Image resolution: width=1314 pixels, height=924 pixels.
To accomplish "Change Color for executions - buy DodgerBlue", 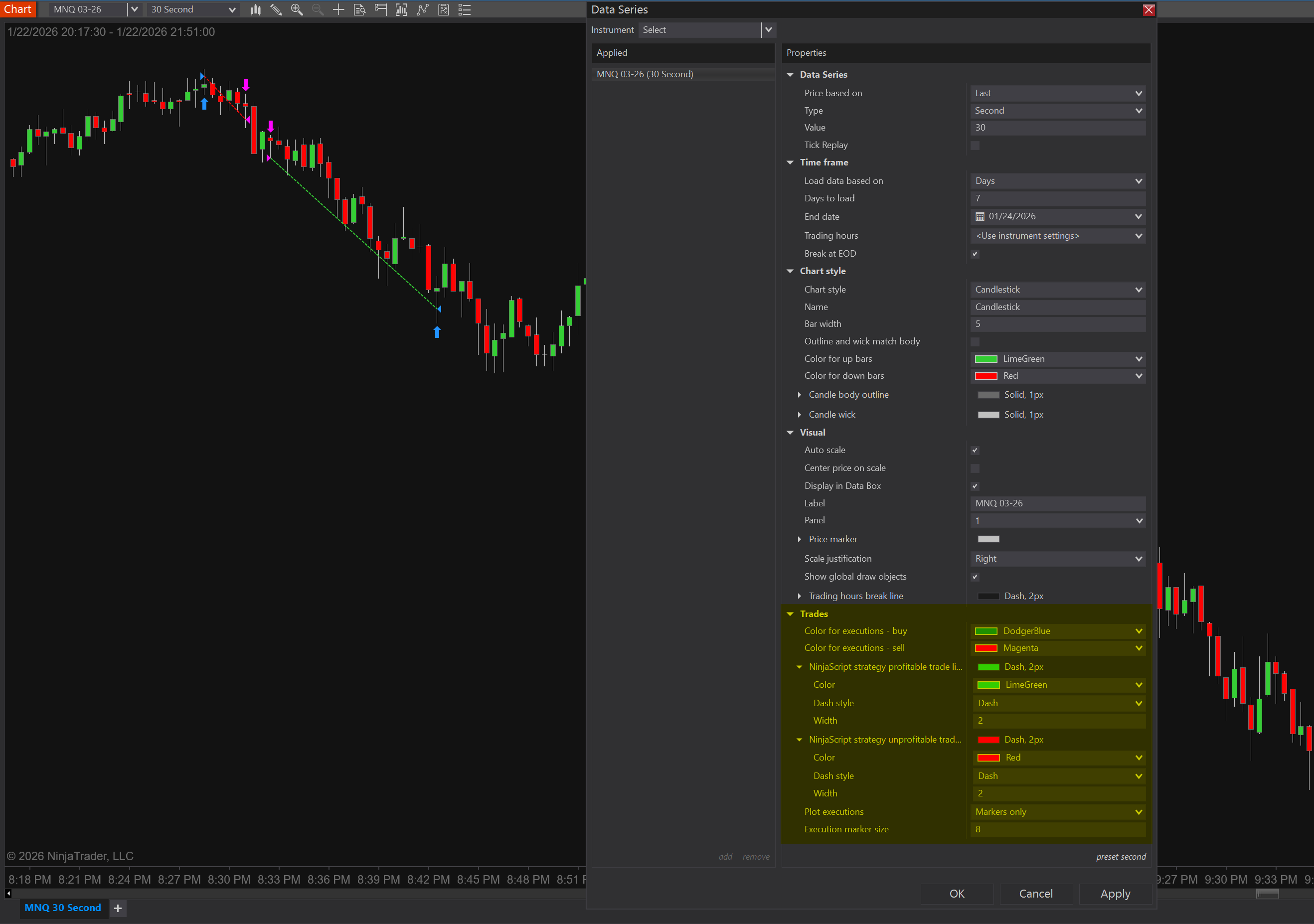I will coord(1058,631).
